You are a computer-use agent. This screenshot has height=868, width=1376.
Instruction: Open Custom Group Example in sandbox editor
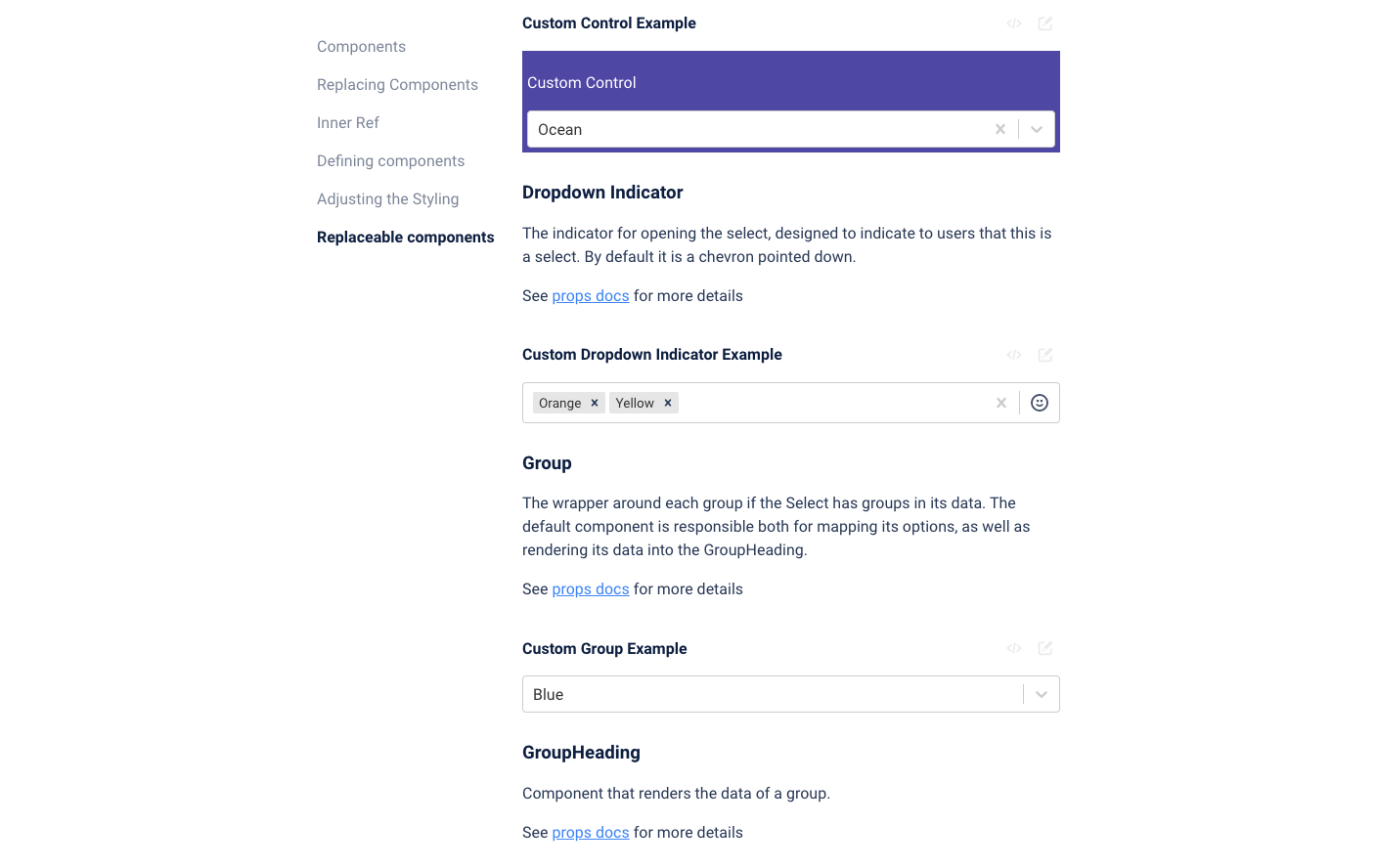pos(1045,648)
